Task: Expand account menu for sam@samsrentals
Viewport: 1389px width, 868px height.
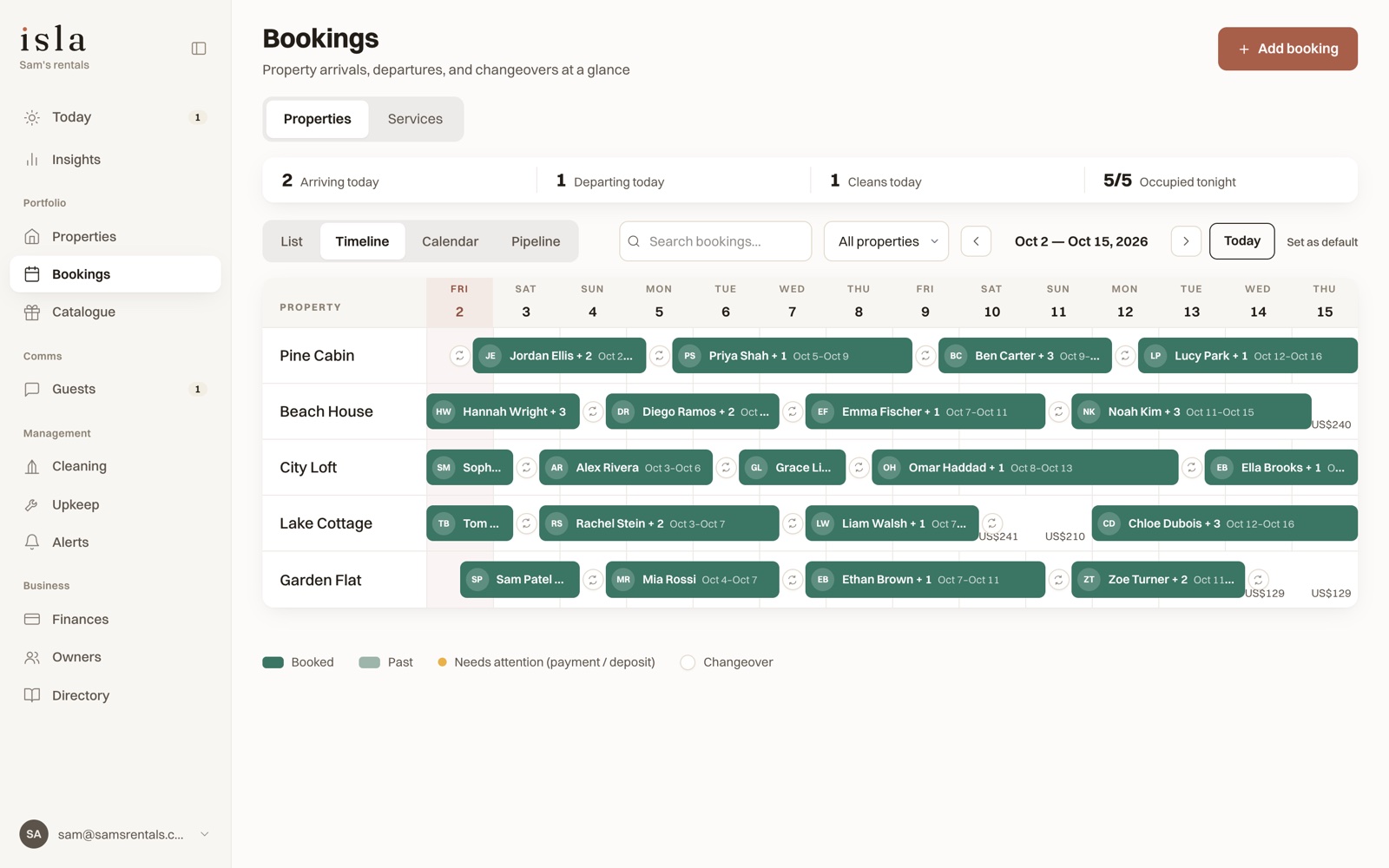Action: pyautogui.click(x=205, y=834)
